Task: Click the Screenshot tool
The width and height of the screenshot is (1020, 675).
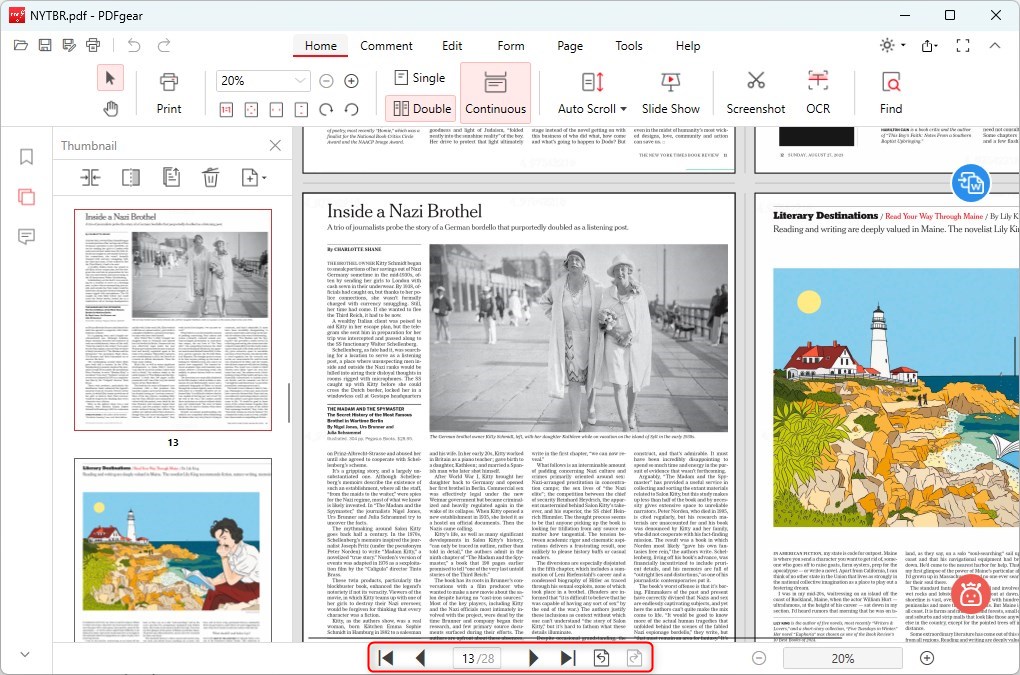Action: (756, 93)
